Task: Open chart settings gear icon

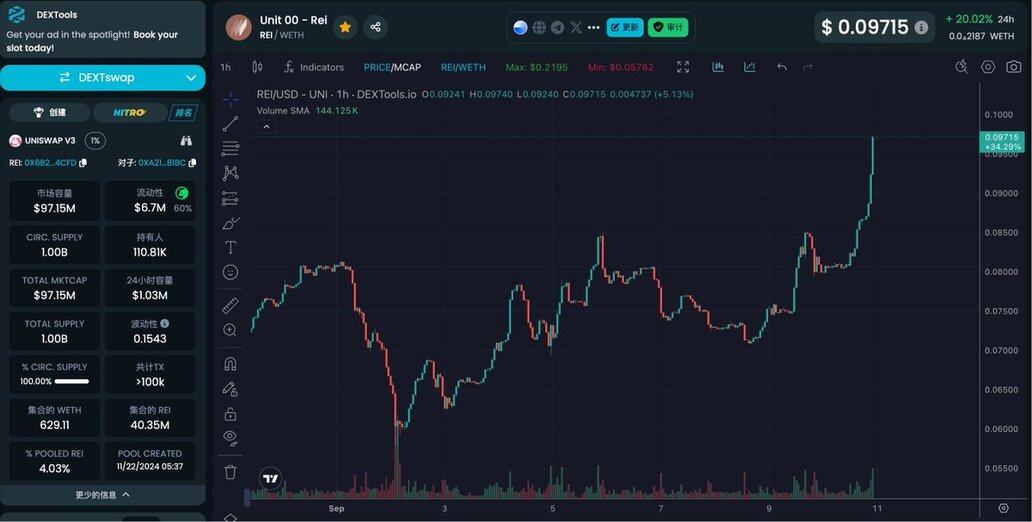Action: tap(988, 66)
